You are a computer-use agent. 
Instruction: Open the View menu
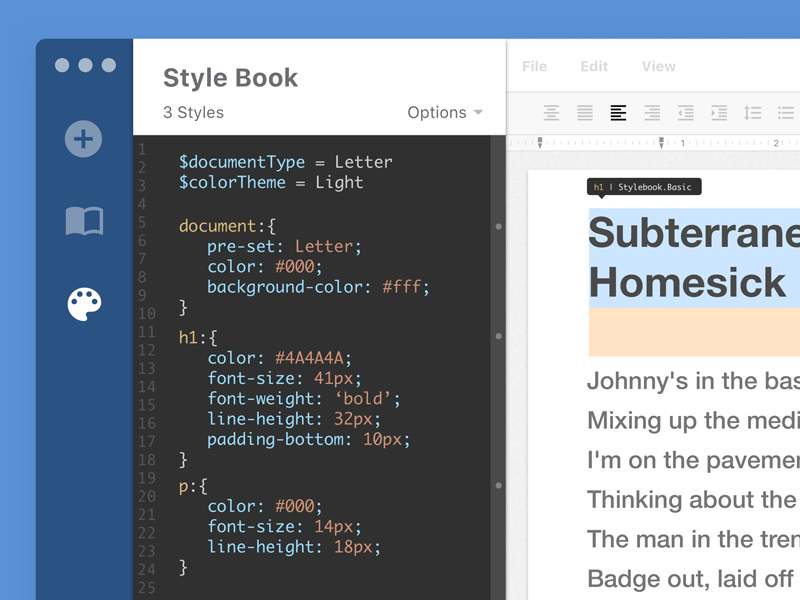pyautogui.click(x=659, y=66)
